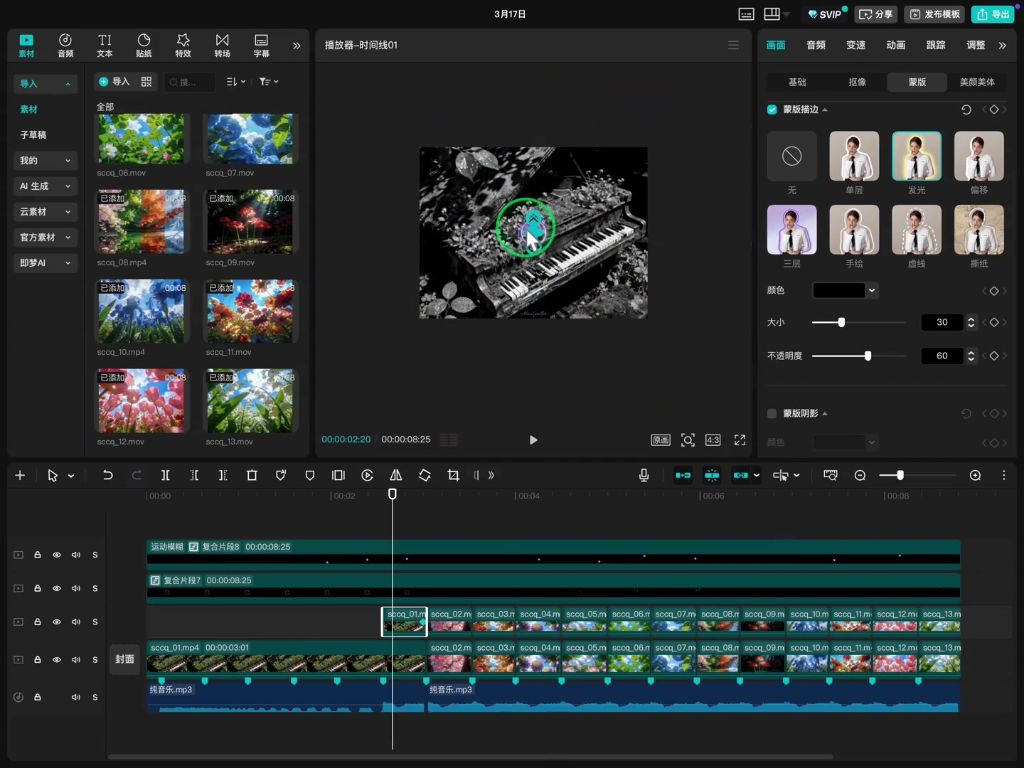Open the 字幕 captions panel tab
1024x768 pixels.
tap(261, 45)
